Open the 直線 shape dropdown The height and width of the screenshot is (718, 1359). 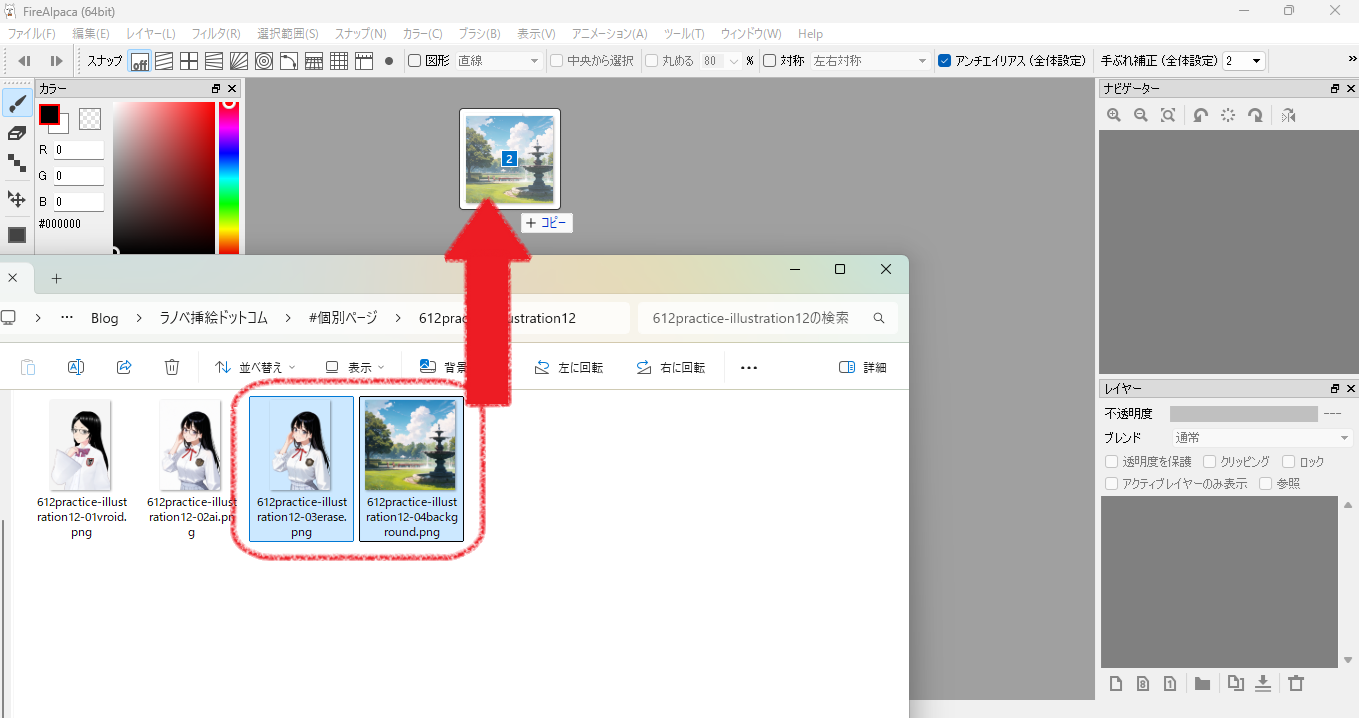click(498, 61)
